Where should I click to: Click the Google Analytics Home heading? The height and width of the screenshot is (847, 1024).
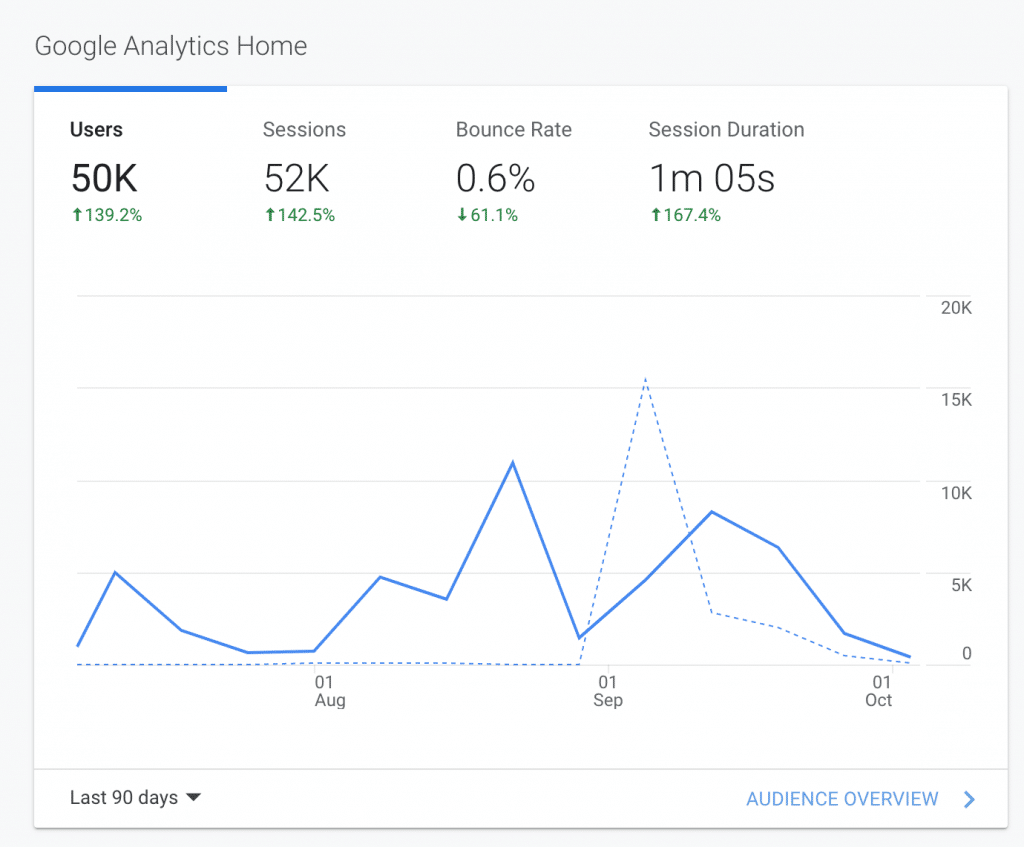tap(170, 46)
